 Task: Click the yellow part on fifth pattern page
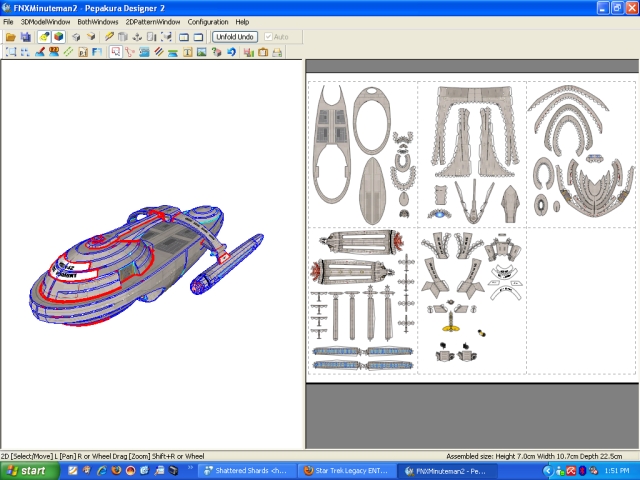pyautogui.click(x=451, y=322)
